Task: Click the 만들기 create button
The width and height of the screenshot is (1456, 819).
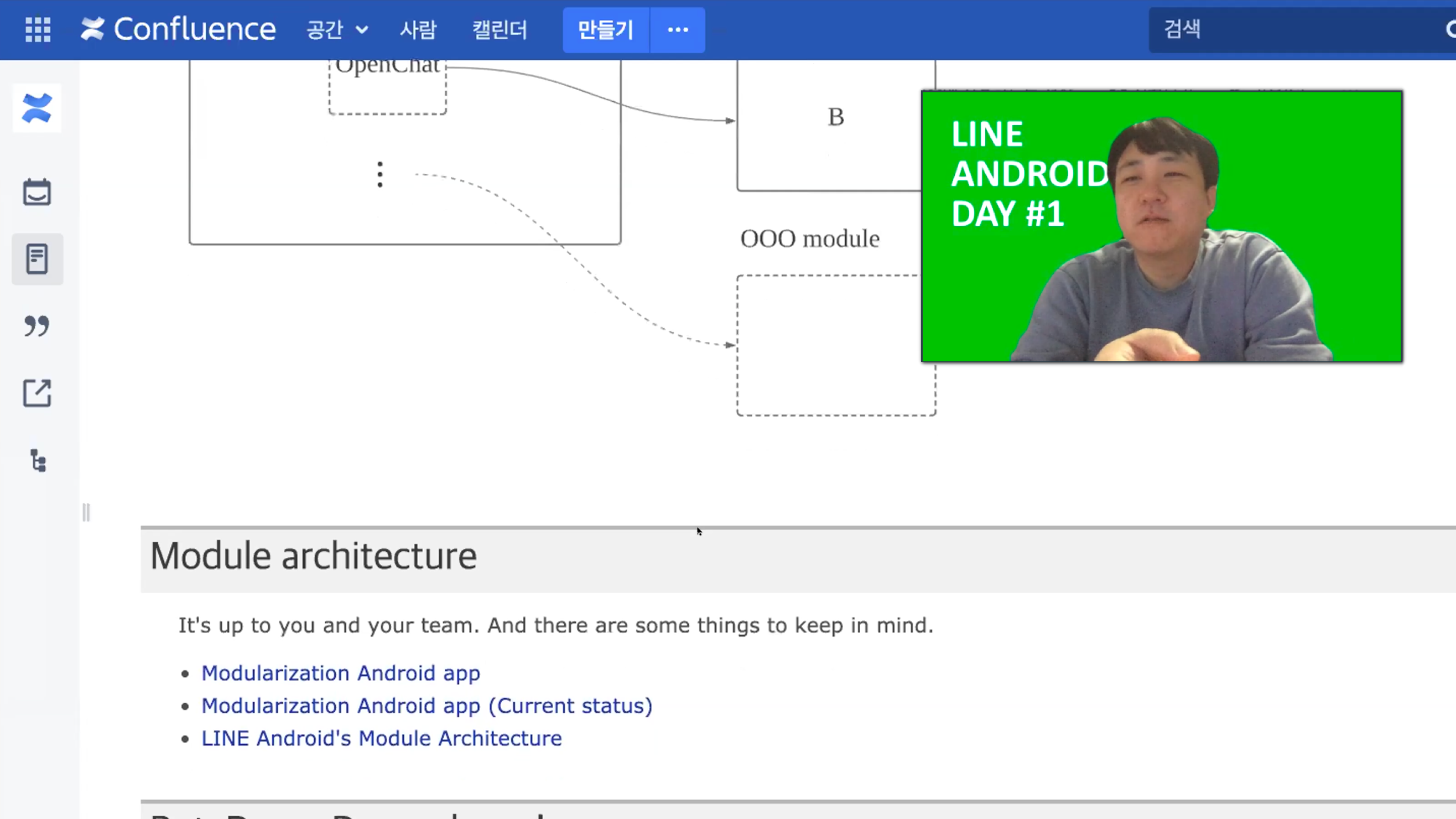Action: (x=606, y=30)
